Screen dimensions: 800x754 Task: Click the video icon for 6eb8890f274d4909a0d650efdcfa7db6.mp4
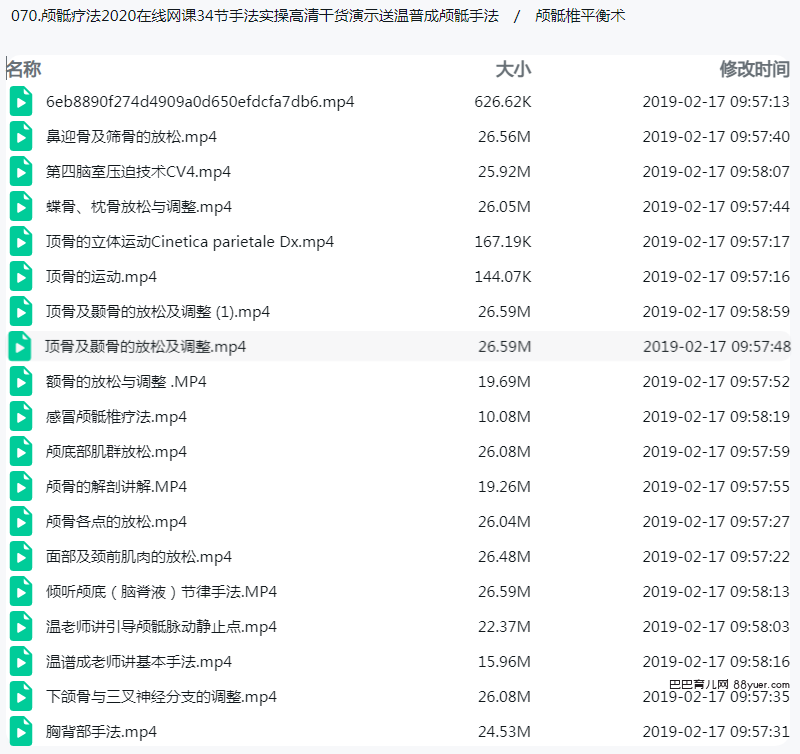21,102
